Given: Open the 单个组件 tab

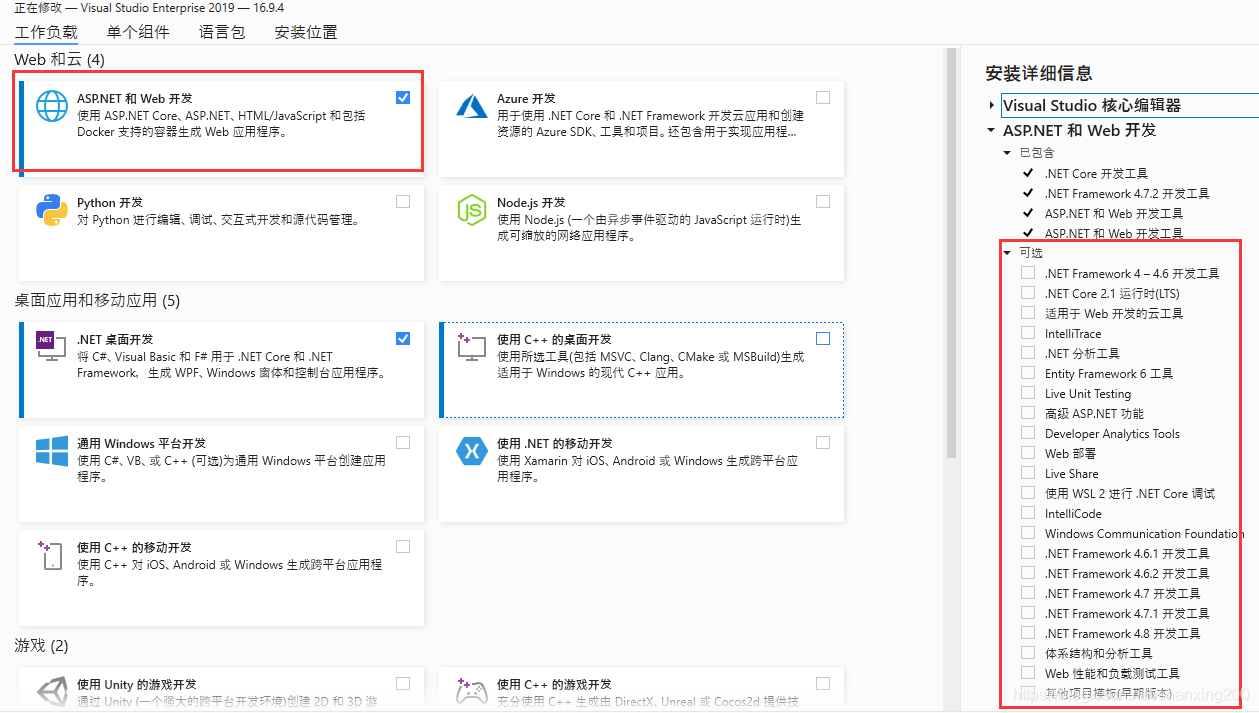Looking at the screenshot, I should click(138, 32).
